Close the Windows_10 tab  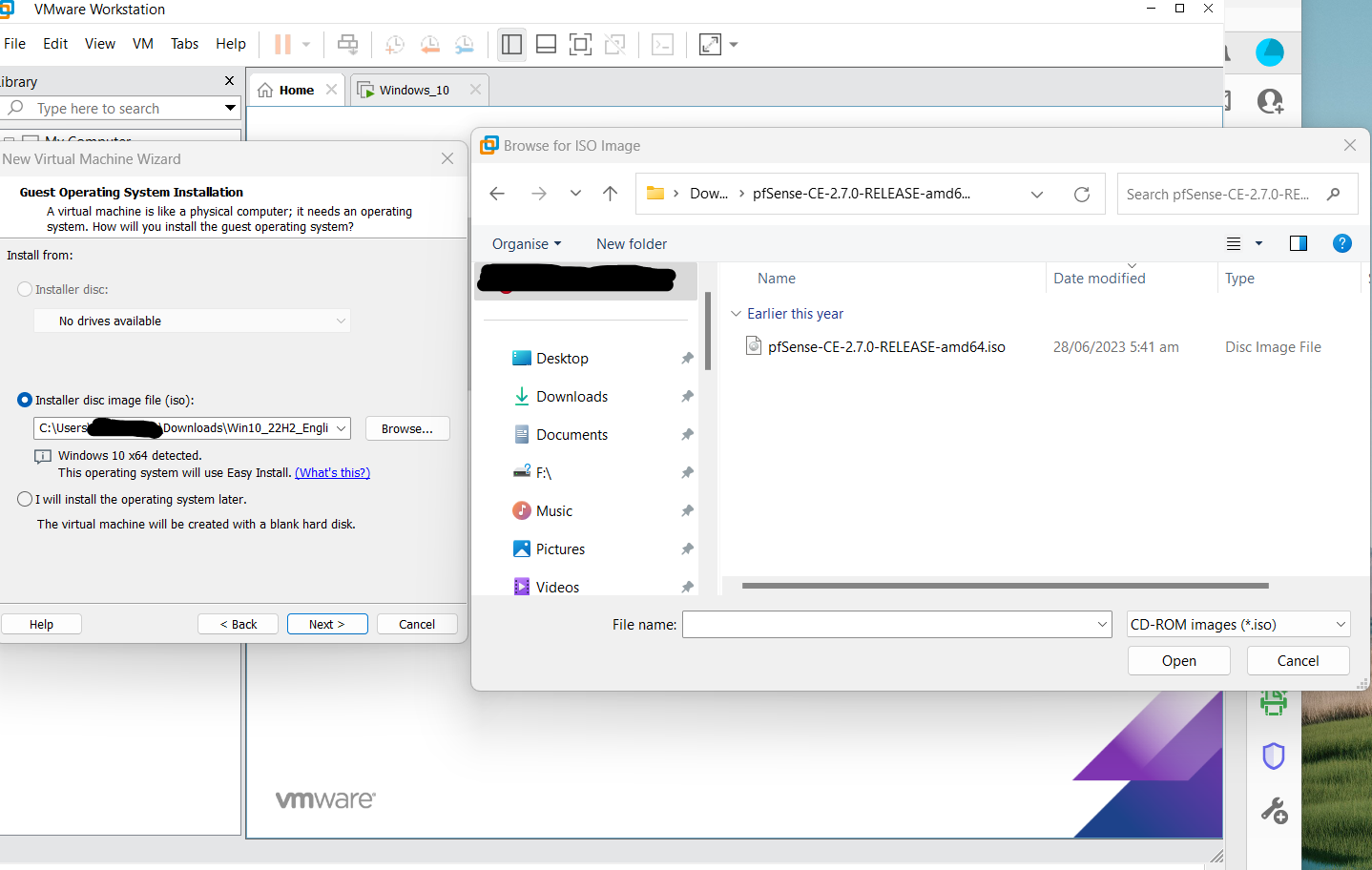click(x=475, y=90)
